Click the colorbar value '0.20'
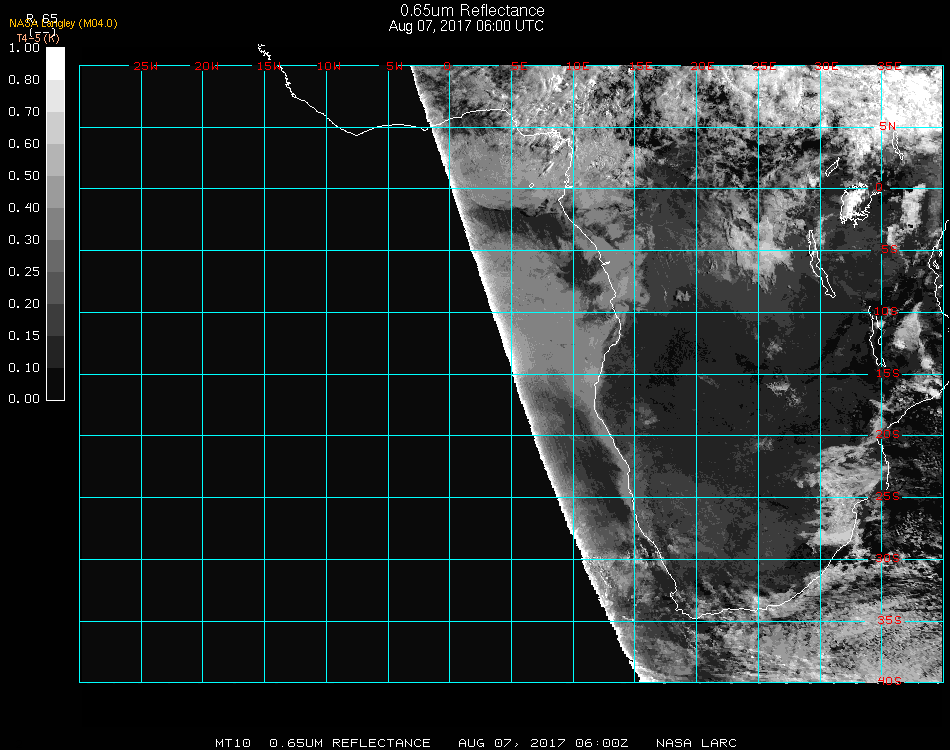The height and width of the screenshot is (750, 950). [x=24, y=304]
